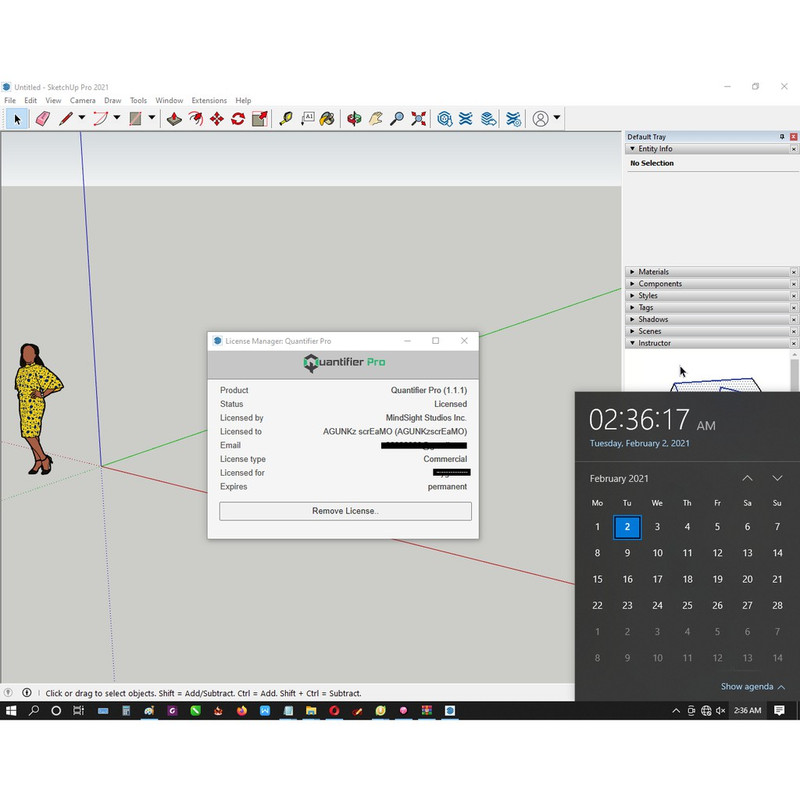Select the Rotate tool

point(238,119)
